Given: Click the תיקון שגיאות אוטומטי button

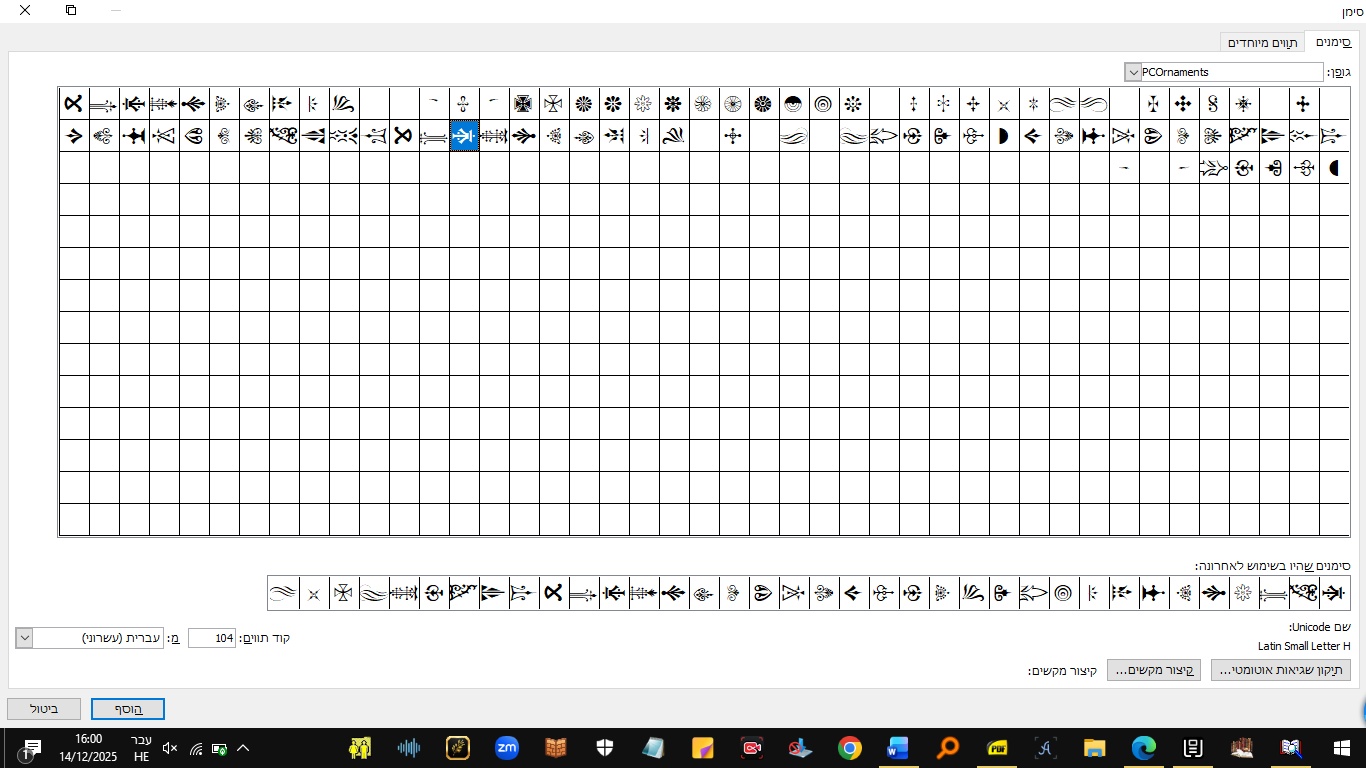Looking at the screenshot, I should pyautogui.click(x=1280, y=670).
